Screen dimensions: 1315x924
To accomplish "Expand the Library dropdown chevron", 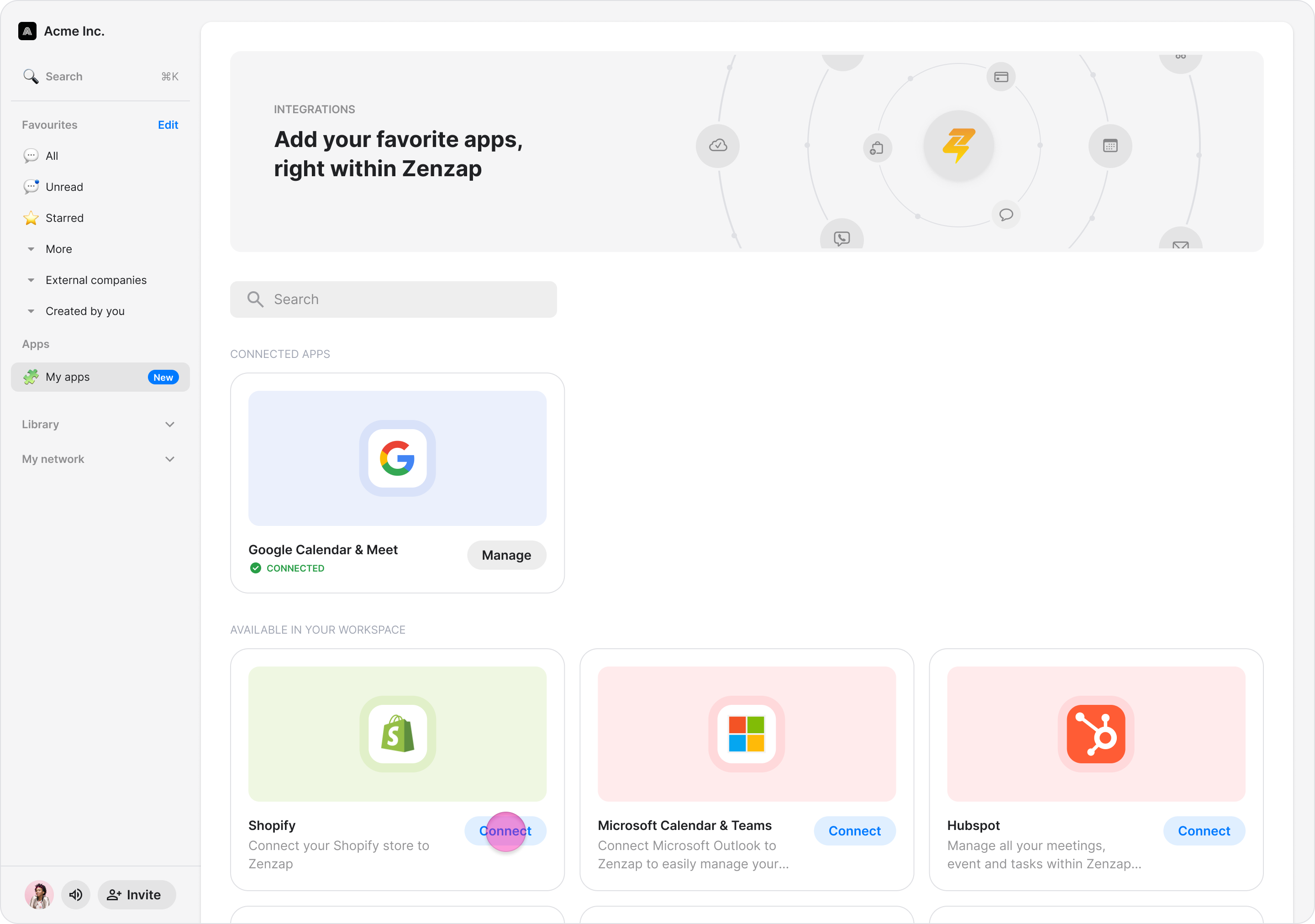I will pos(169,424).
